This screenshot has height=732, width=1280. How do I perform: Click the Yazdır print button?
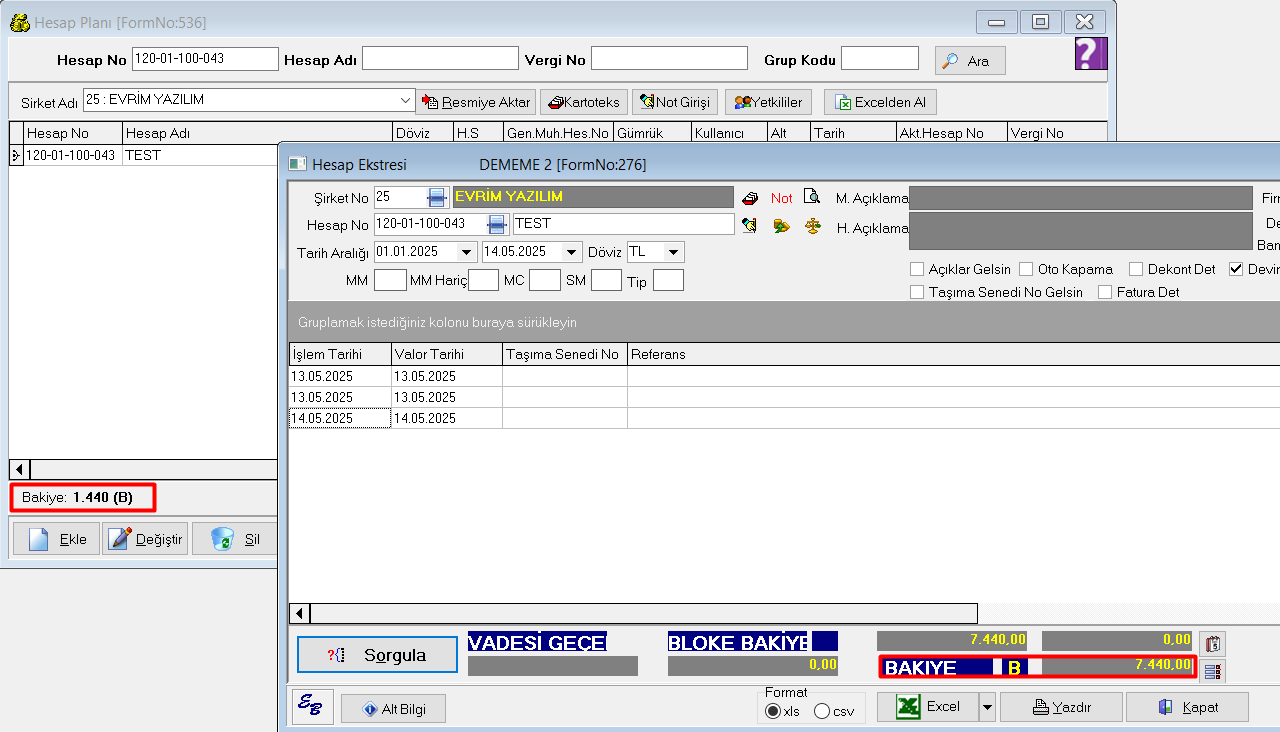tap(1061, 707)
